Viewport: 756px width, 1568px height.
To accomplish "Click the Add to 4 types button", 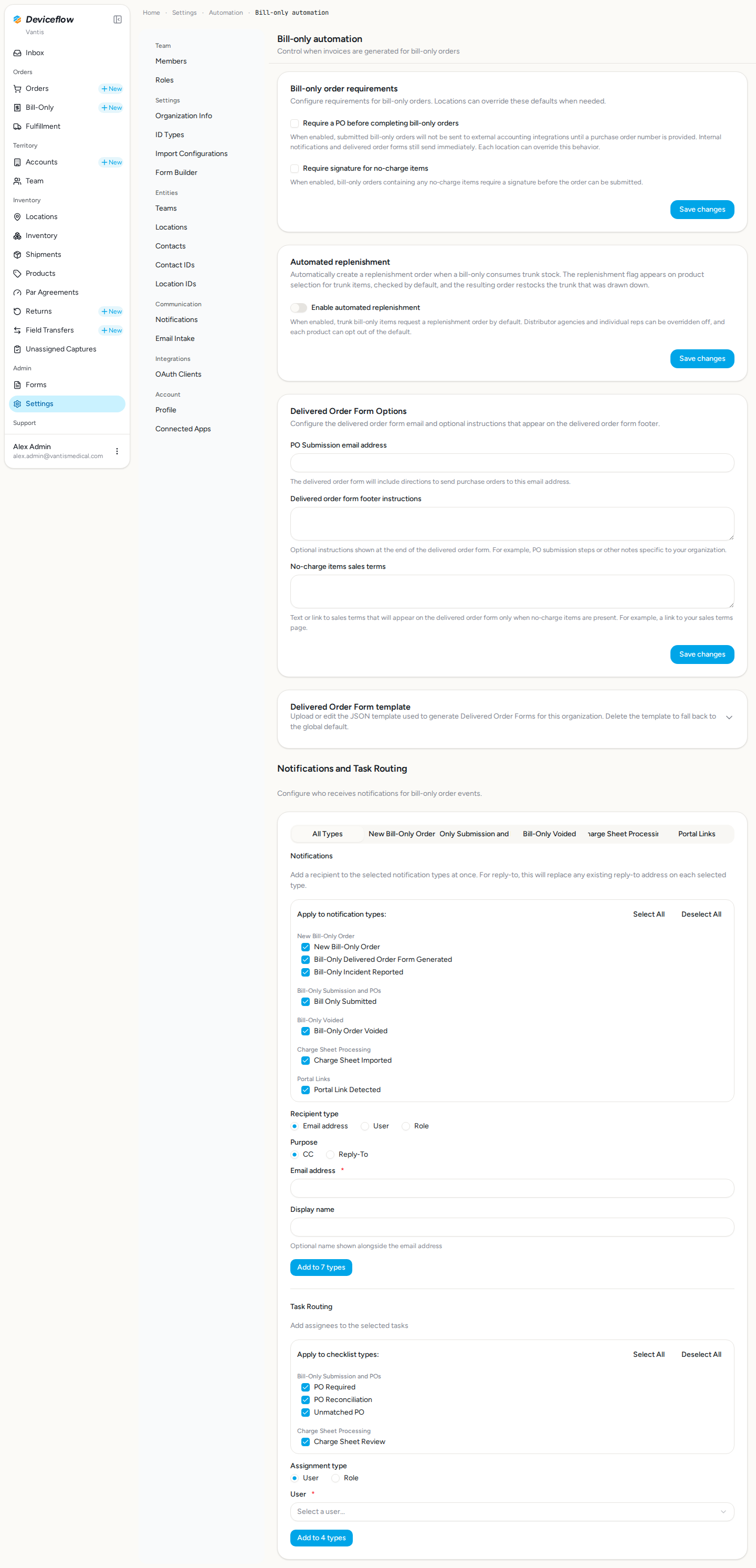I will (321, 1538).
